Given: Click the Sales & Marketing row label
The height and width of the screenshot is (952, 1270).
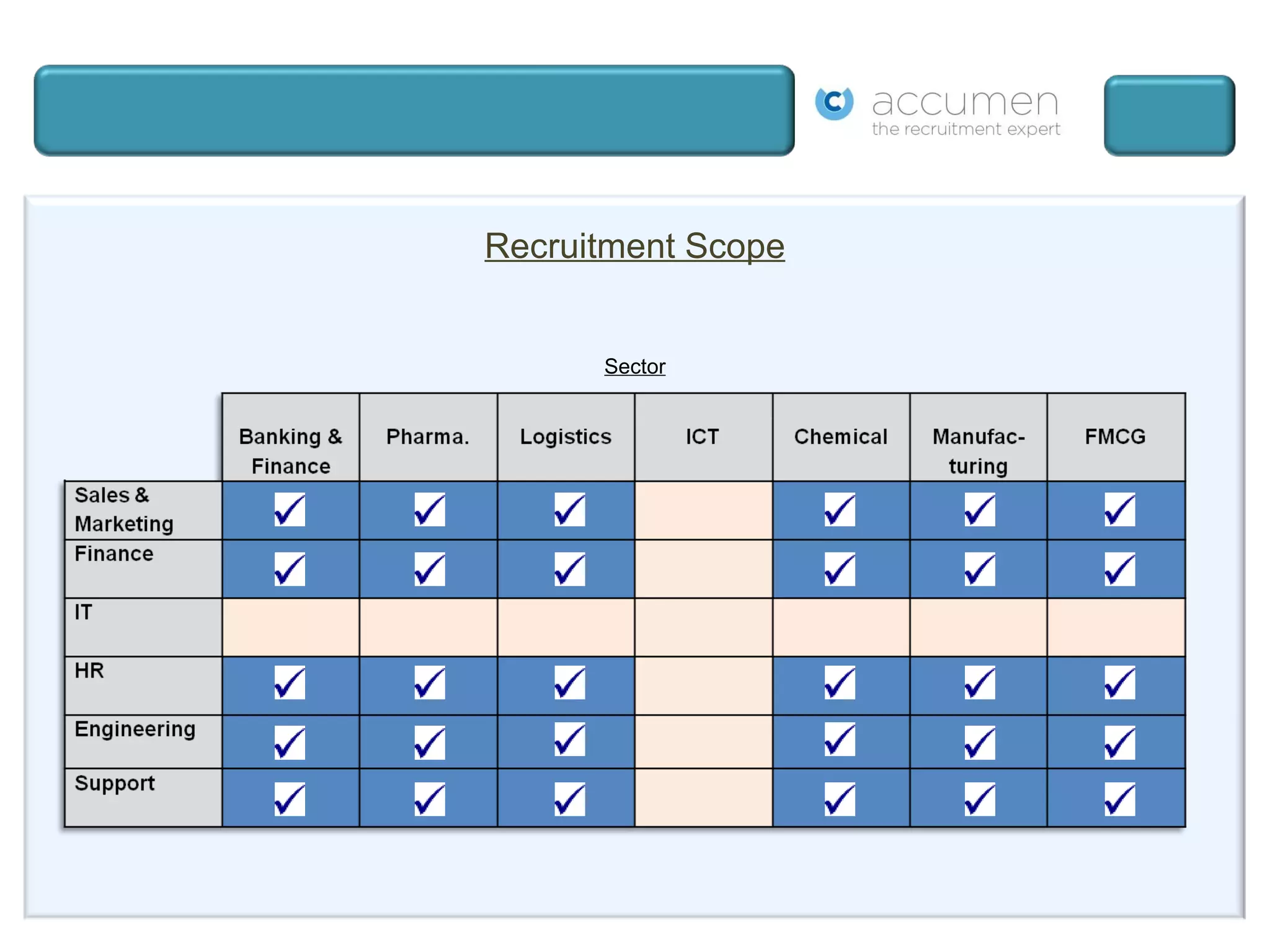Looking at the screenshot, I should coord(143,511).
